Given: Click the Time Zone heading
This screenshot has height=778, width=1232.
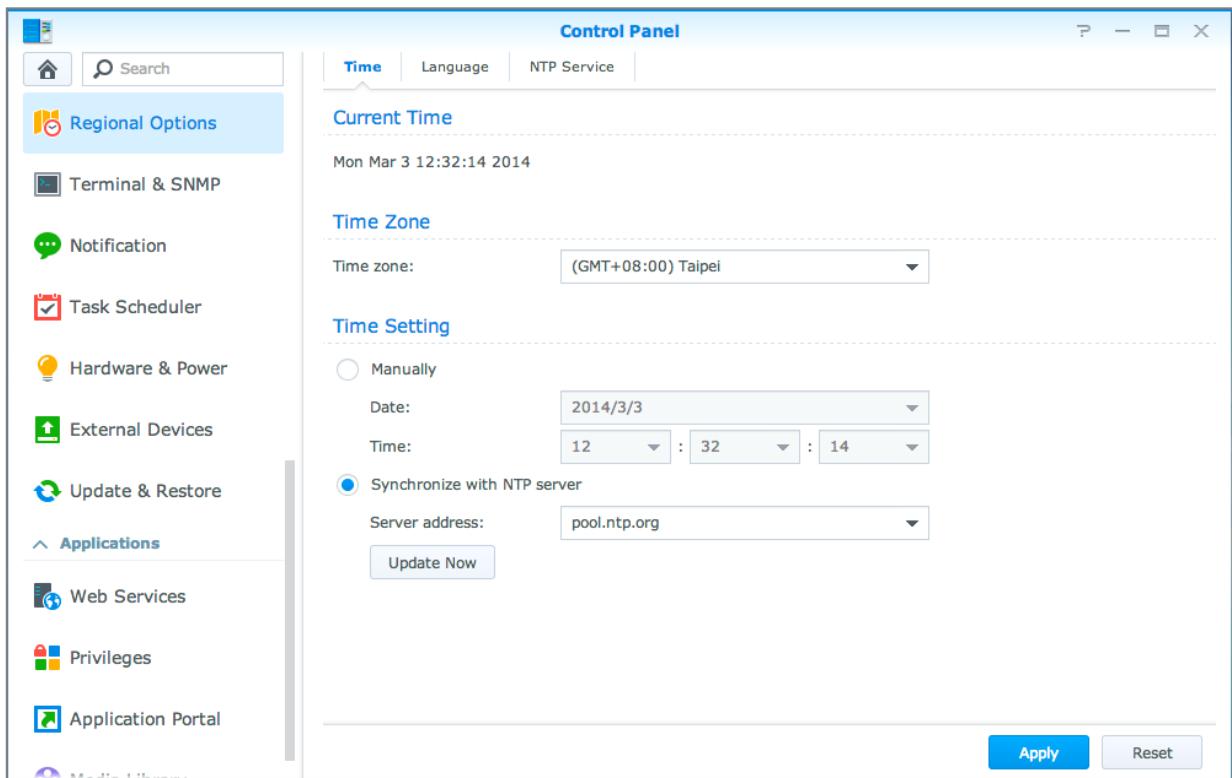Looking at the screenshot, I should point(381,222).
